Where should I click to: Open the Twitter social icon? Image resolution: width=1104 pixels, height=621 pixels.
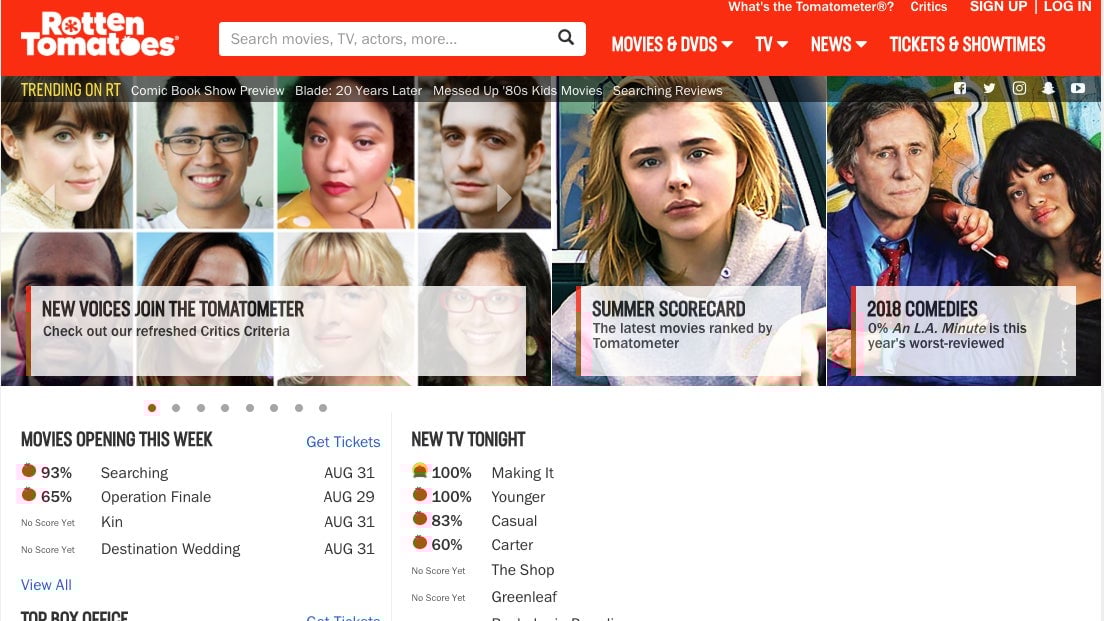tap(989, 88)
